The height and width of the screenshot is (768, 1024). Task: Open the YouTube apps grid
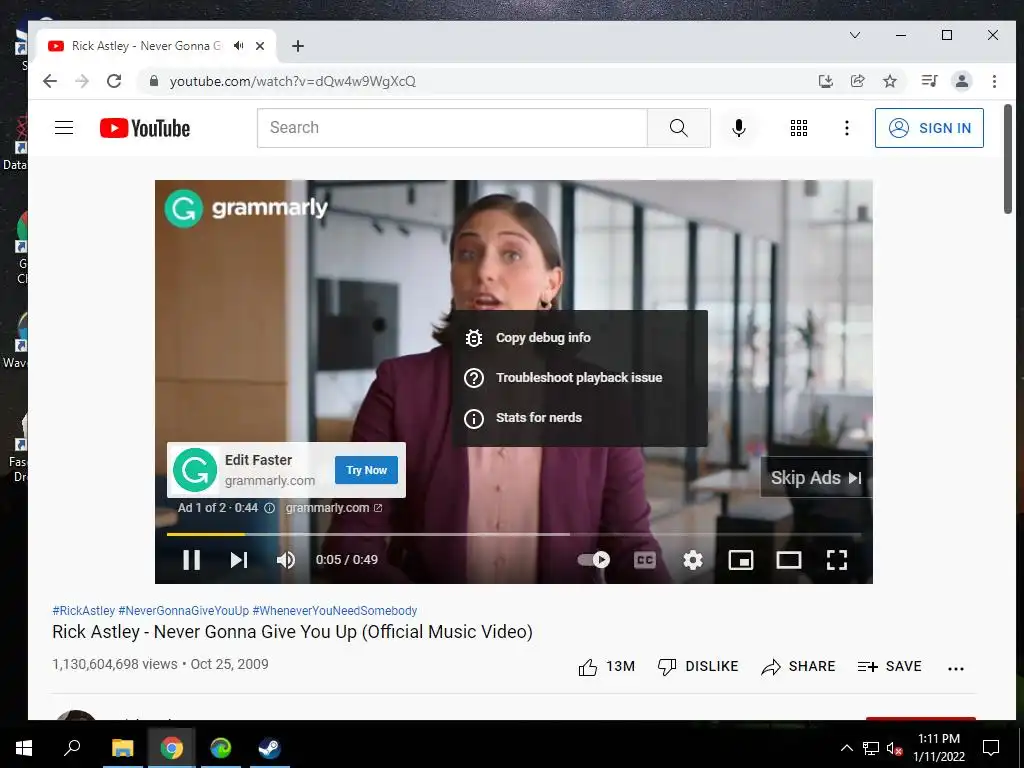click(x=799, y=128)
